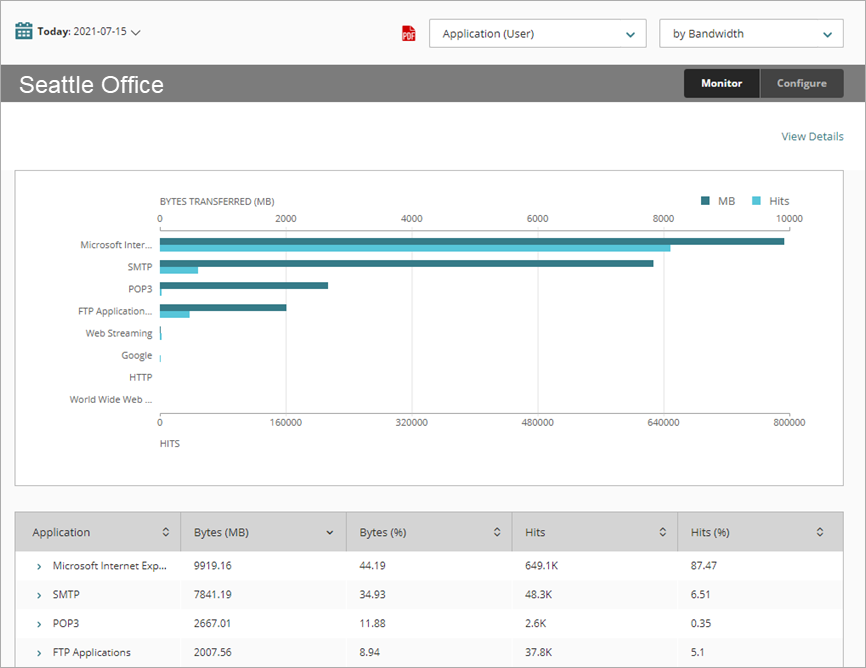Switch to the Monitor tab
The image size is (866, 668).
[x=722, y=83]
